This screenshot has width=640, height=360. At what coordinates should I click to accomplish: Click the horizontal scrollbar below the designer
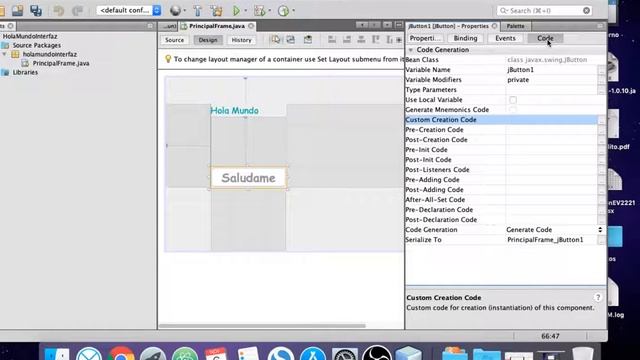(x=262, y=326)
